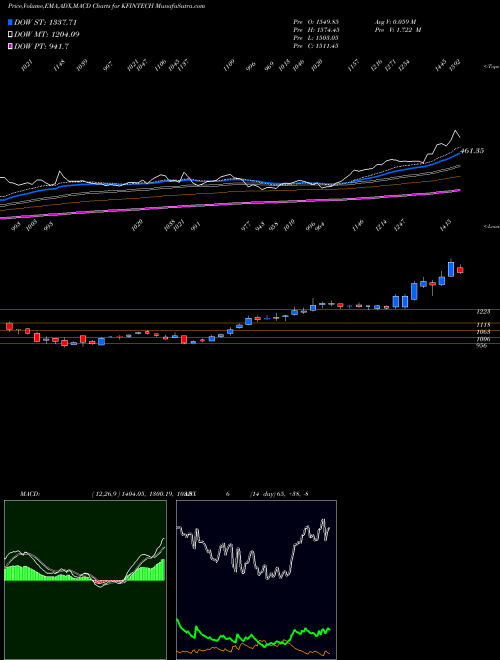Click the 1146 low-value label
The width and height of the screenshot is (500, 660).
tap(357, 224)
